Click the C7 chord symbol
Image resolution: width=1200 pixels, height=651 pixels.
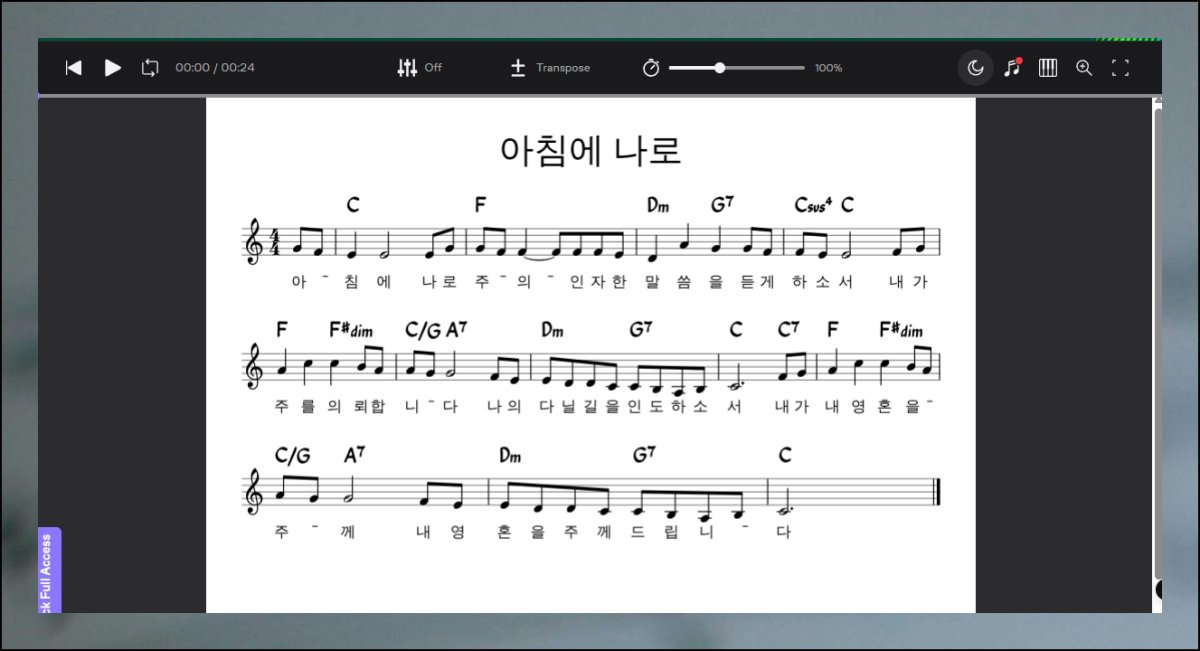pos(788,329)
